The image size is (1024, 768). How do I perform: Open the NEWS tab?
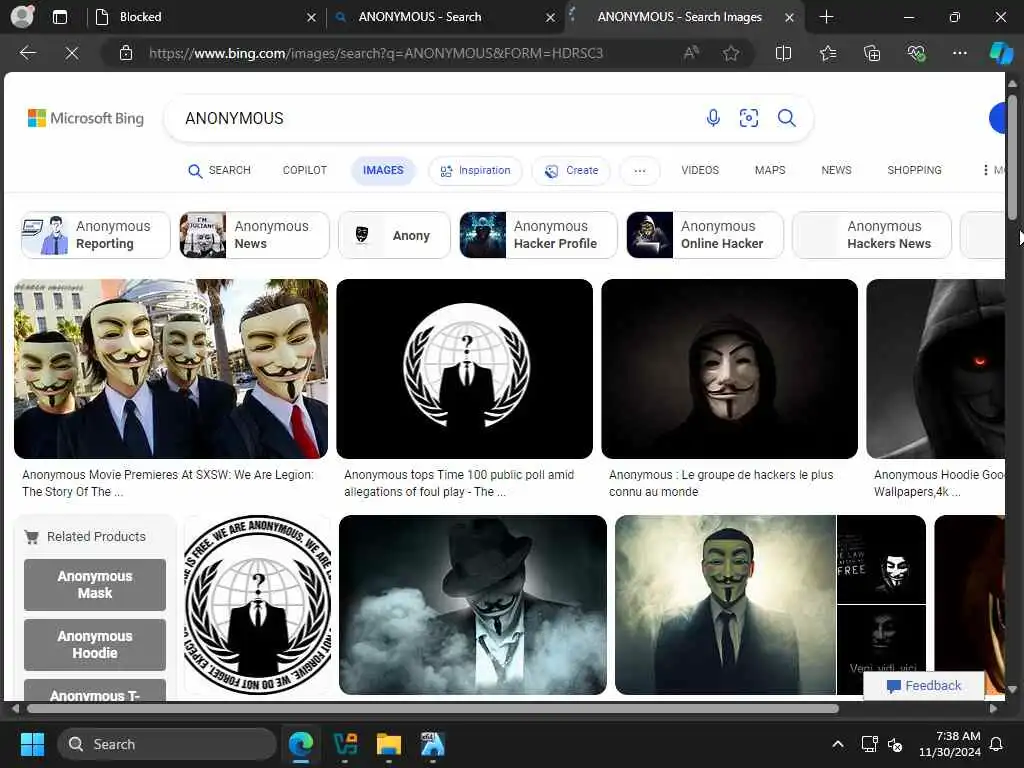[836, 170]
